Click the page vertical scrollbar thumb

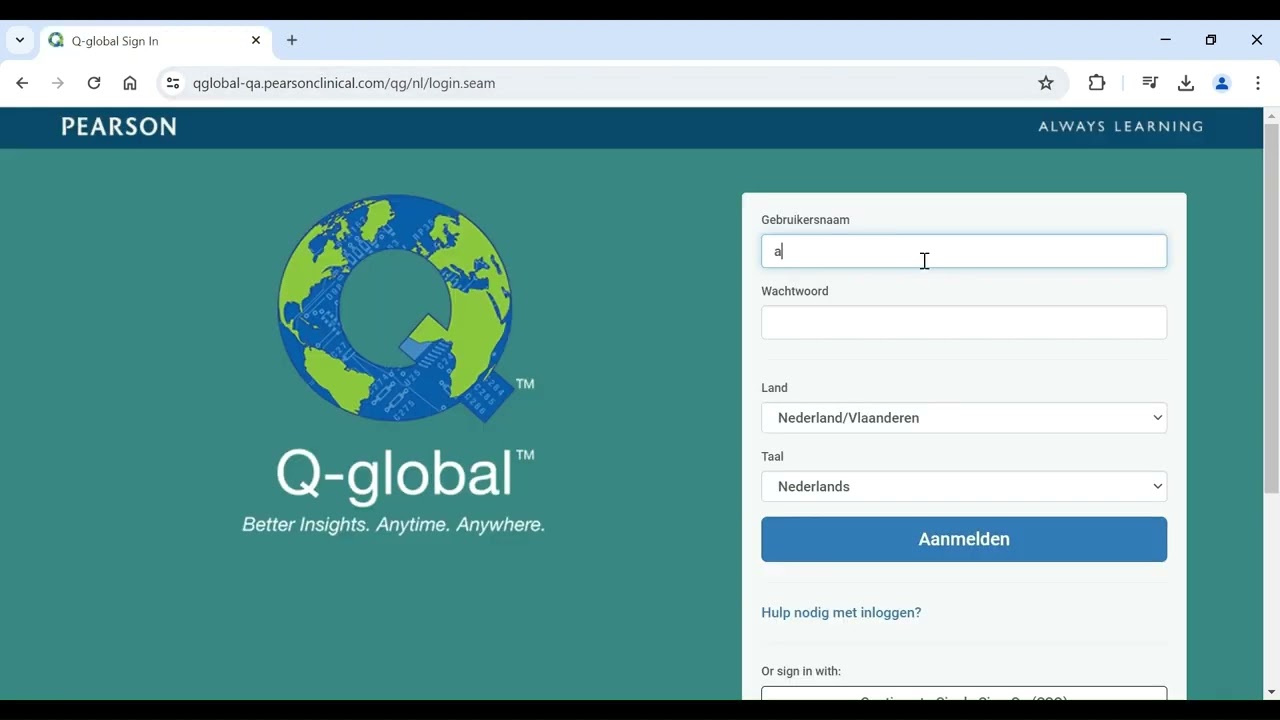(1271, 309)
